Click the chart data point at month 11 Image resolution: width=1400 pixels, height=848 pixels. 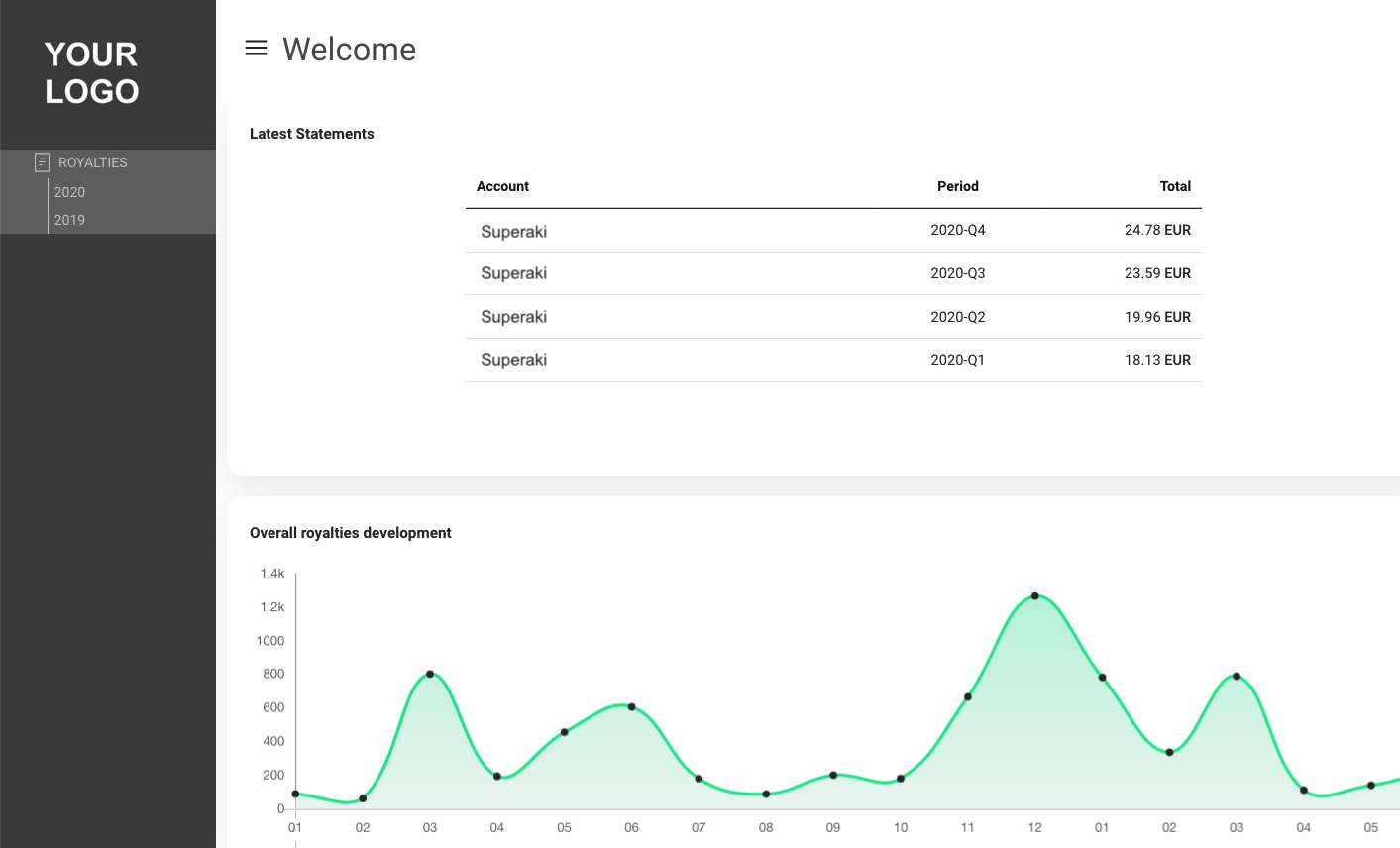967,697
